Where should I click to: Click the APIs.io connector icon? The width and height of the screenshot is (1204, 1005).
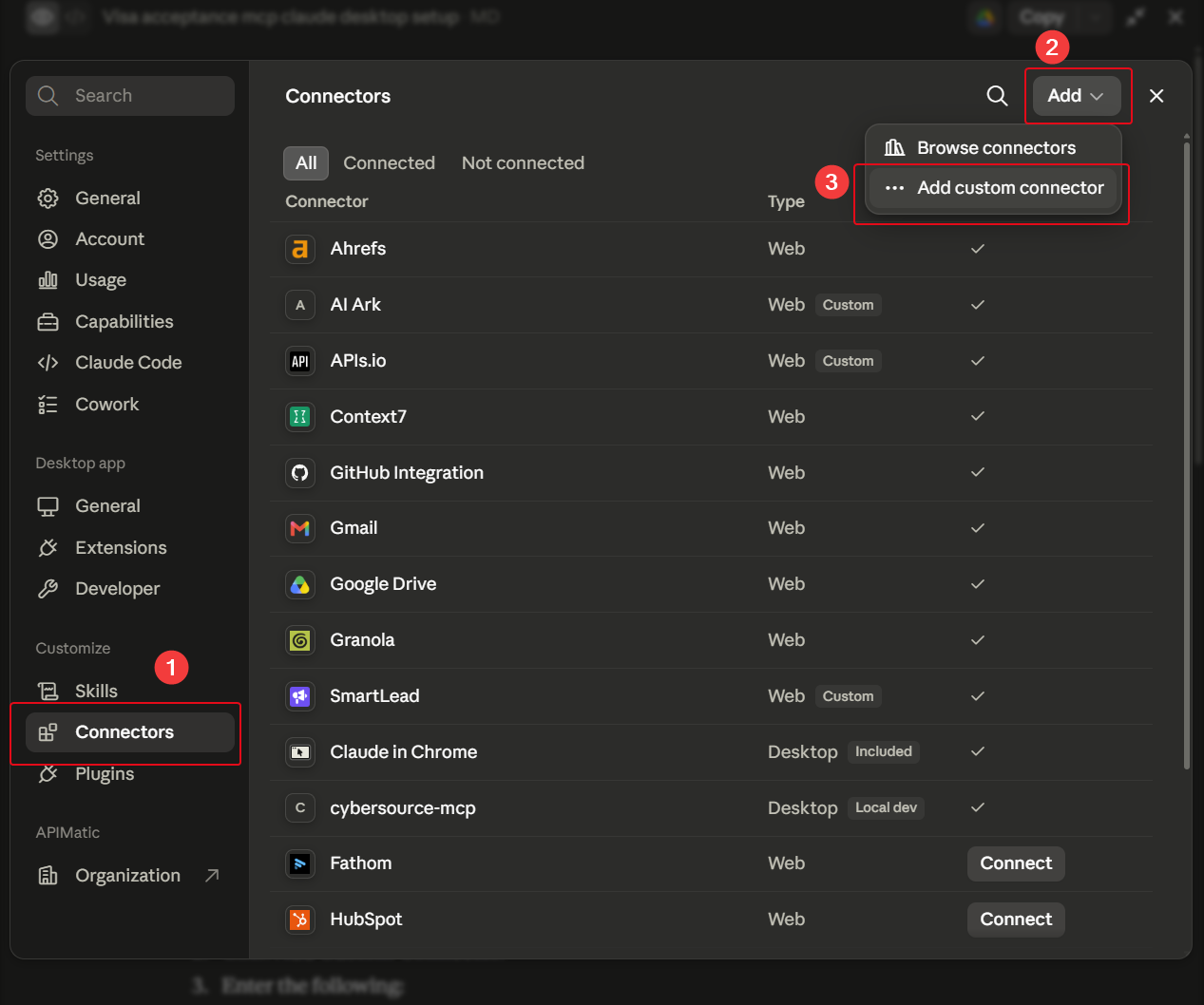tap(300, 361)
